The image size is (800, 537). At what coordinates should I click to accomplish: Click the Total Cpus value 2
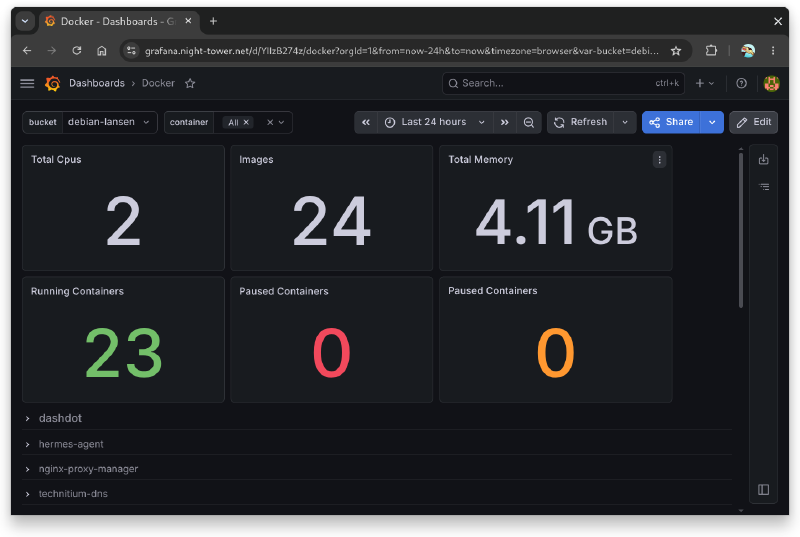(123, 221)
